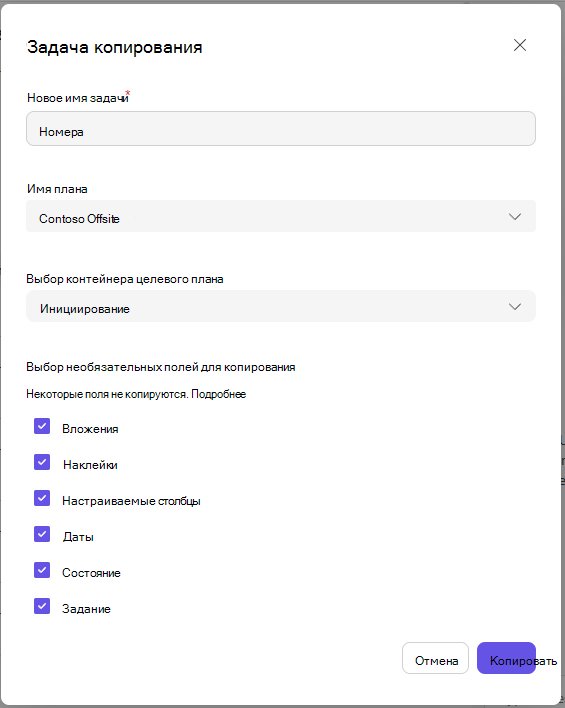Click the Отмена button
Image resolution: width=565 pixels, height=708 pixels.
[435, 658]
